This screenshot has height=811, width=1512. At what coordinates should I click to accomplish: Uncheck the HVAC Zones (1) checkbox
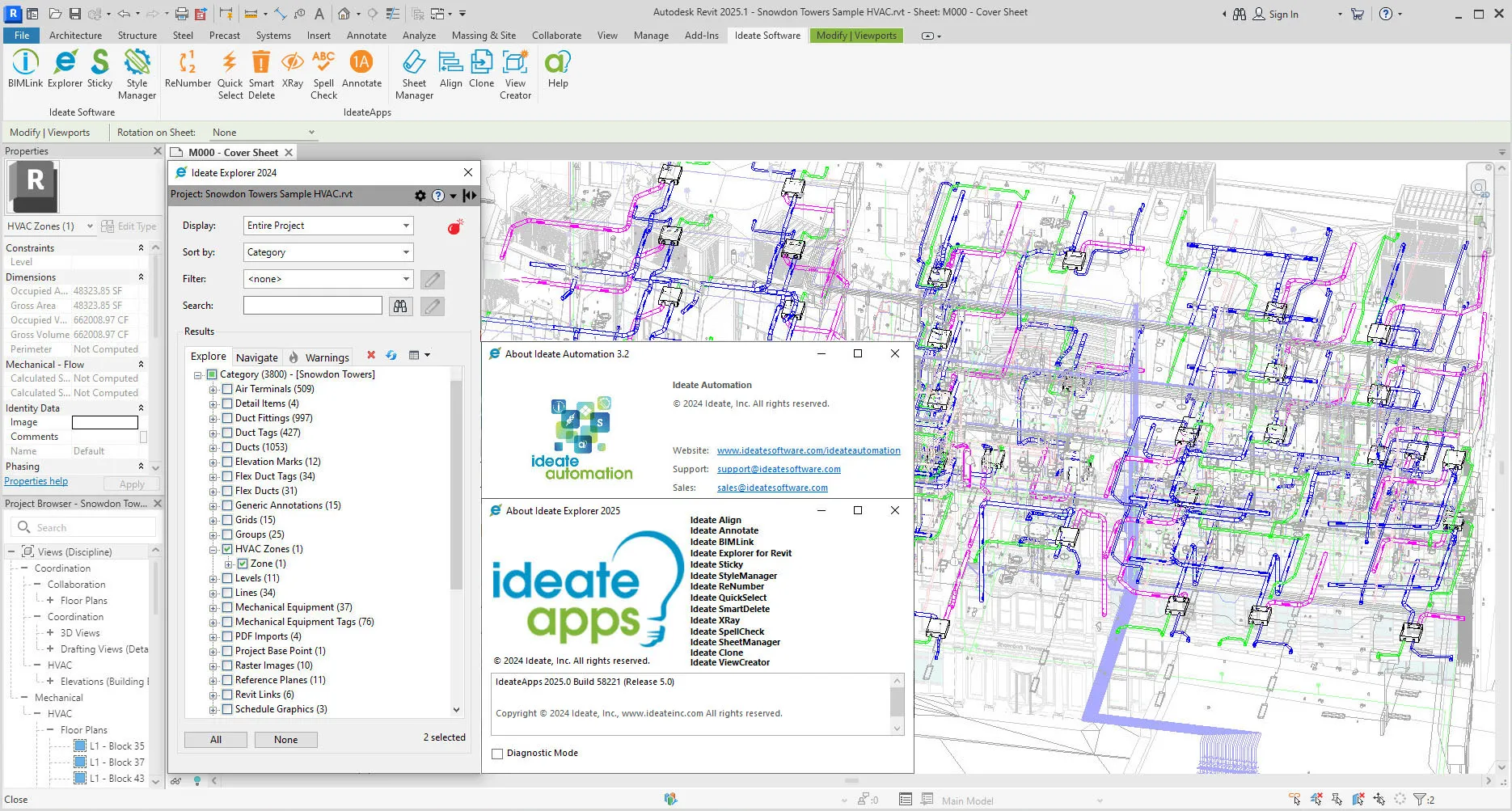point(227,549)
